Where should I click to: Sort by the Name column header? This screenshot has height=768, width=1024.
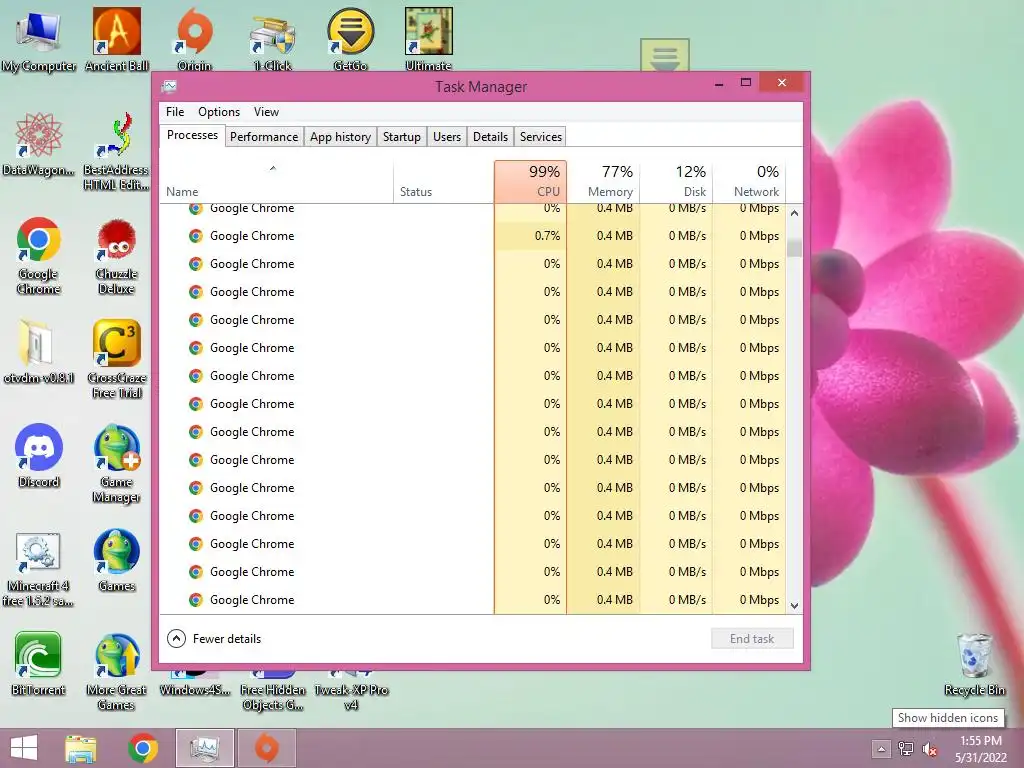click(x=276, y=182)
